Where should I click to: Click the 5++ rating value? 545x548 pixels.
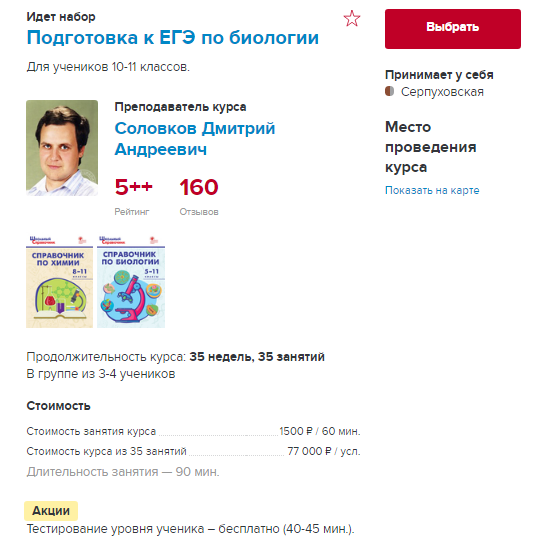[134, 187]
